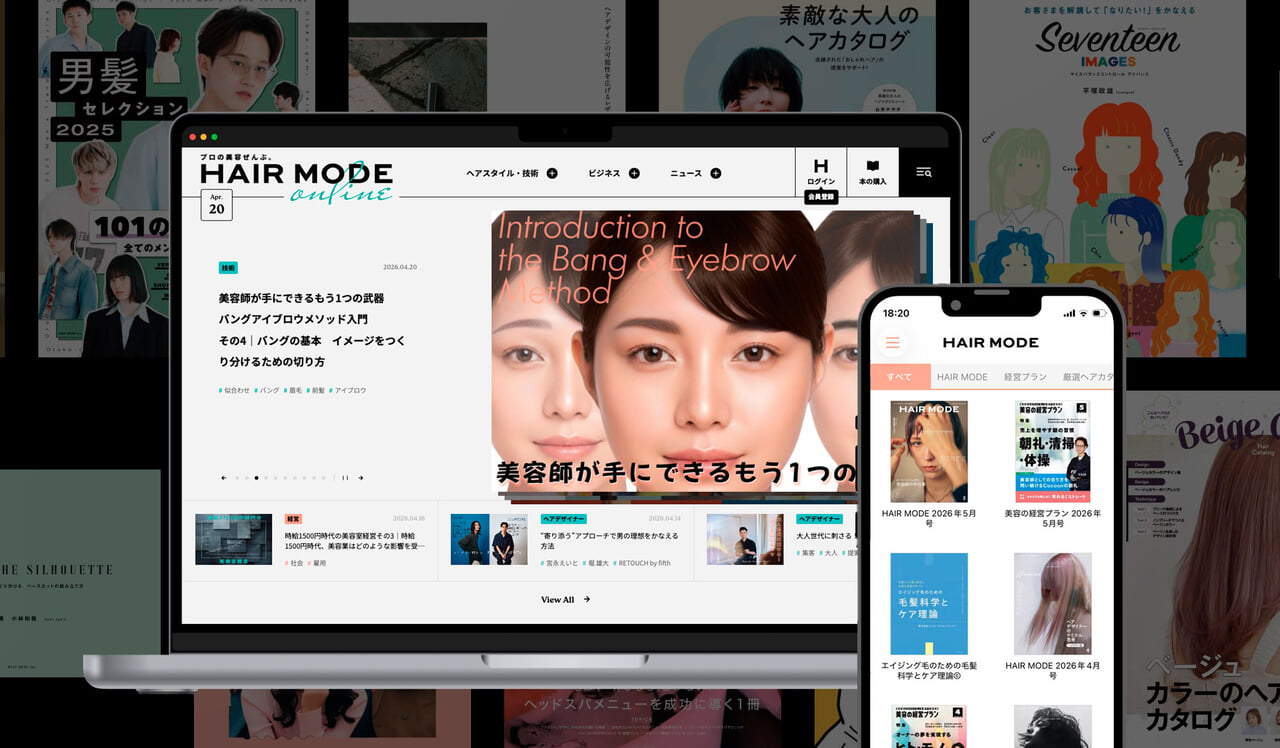Click the 2026.04.20 date of the main article
1280x748 pixels.
pyautogui.click(x=399, y=267)
